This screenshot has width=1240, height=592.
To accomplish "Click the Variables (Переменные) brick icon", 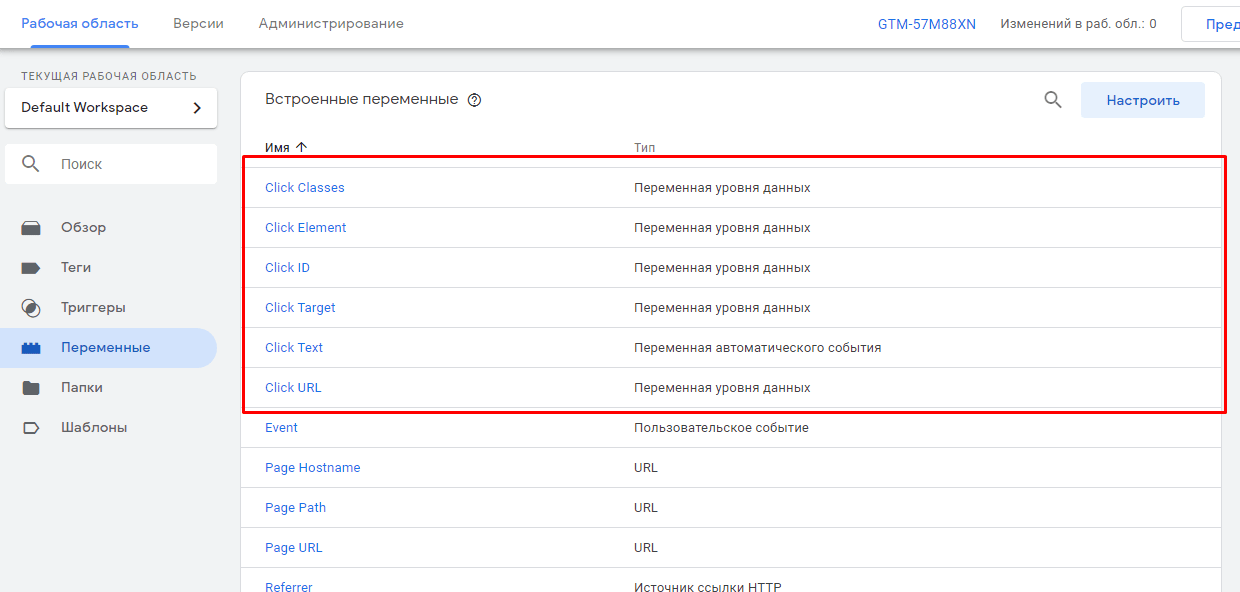I will pyautogui.click(x=31, y=348).
